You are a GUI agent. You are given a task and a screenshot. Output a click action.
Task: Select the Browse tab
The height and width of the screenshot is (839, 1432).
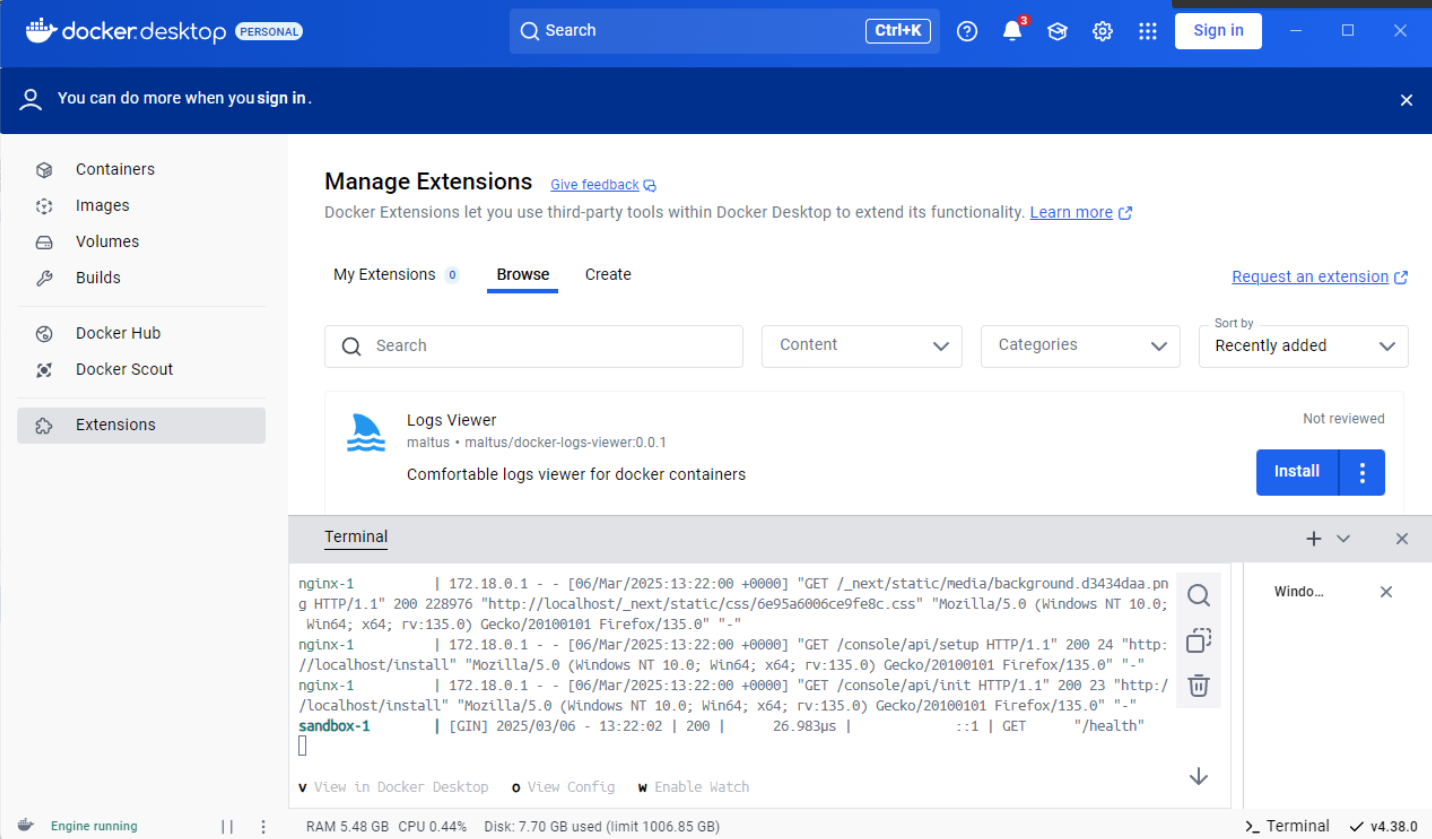pos(523,275)
